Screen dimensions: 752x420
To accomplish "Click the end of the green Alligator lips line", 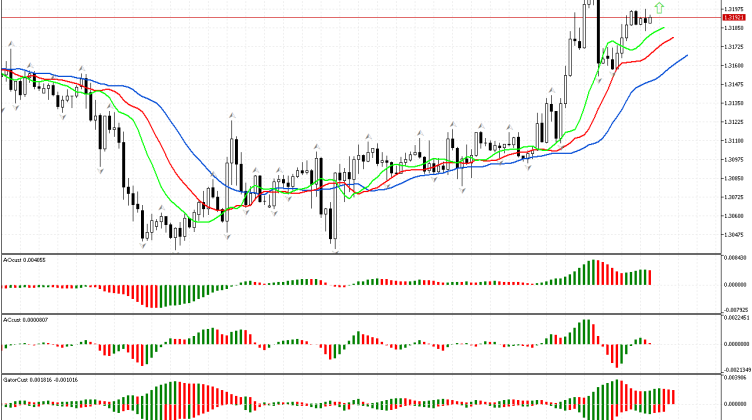I will (x=664, y=29).
